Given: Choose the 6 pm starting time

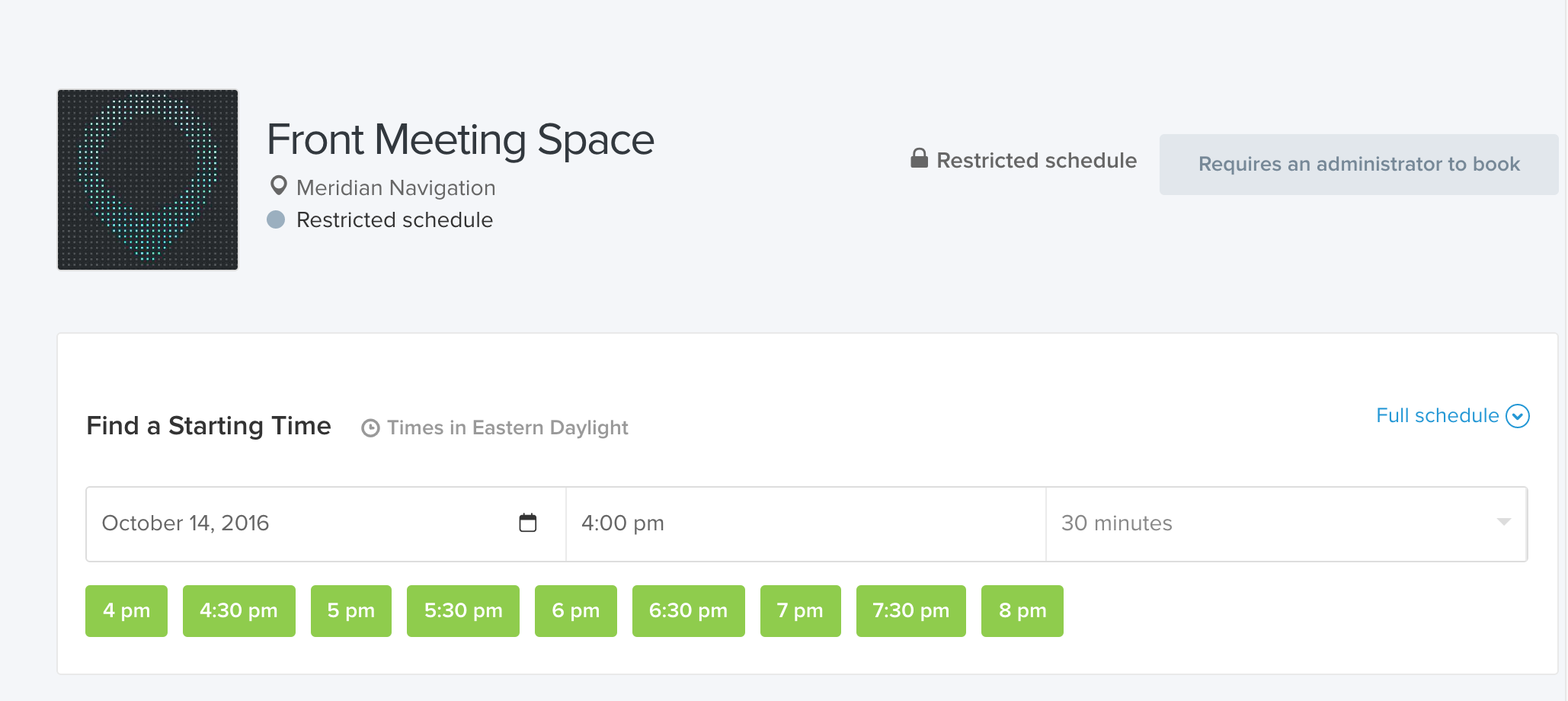Looking at the screenshot, I should click(576, 611).
